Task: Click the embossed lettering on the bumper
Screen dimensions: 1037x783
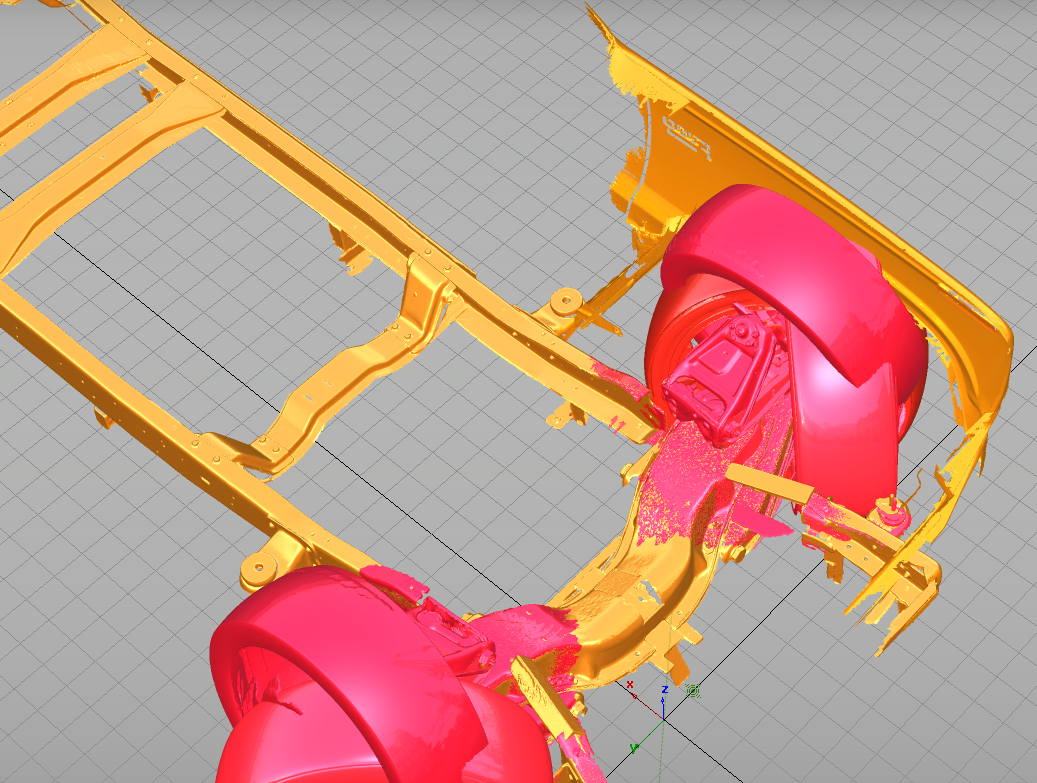Action: [x=686, y=136]
